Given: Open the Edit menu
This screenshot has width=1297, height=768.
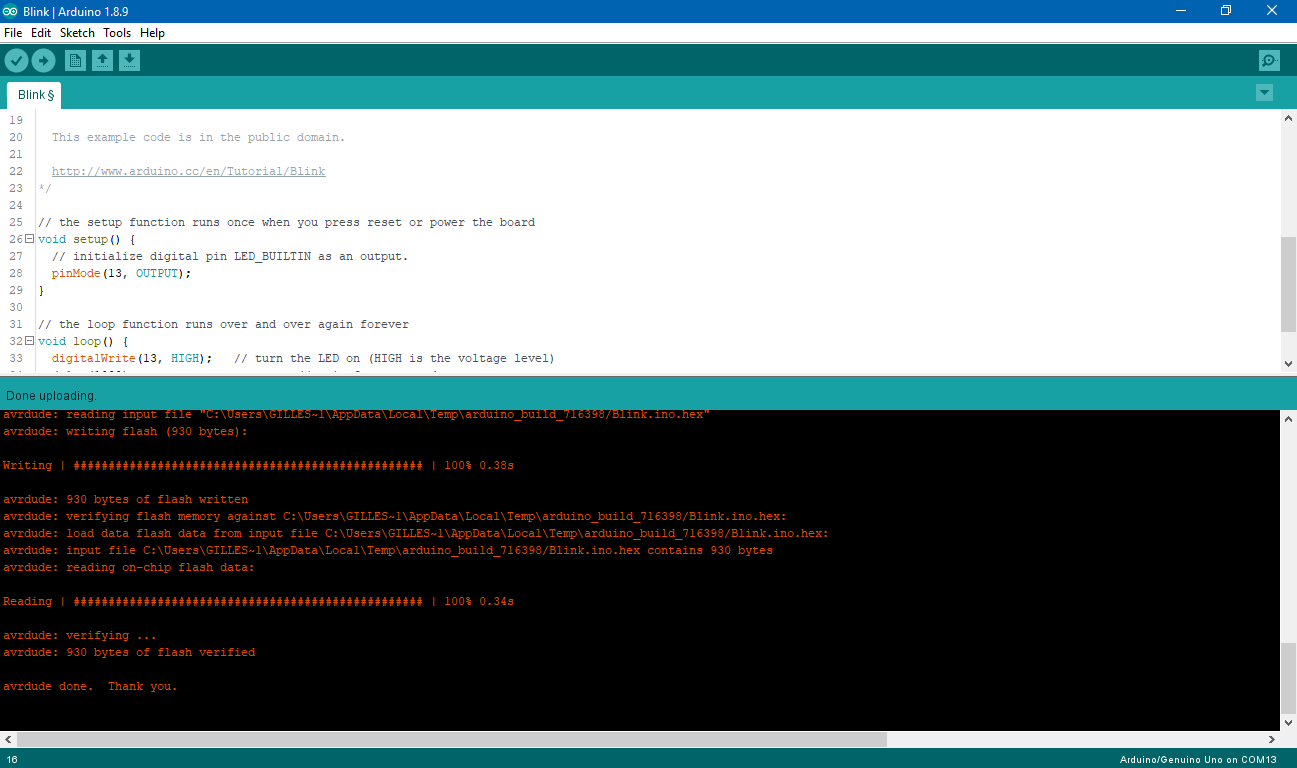Looking at the screenshot, I should [41, 33].
